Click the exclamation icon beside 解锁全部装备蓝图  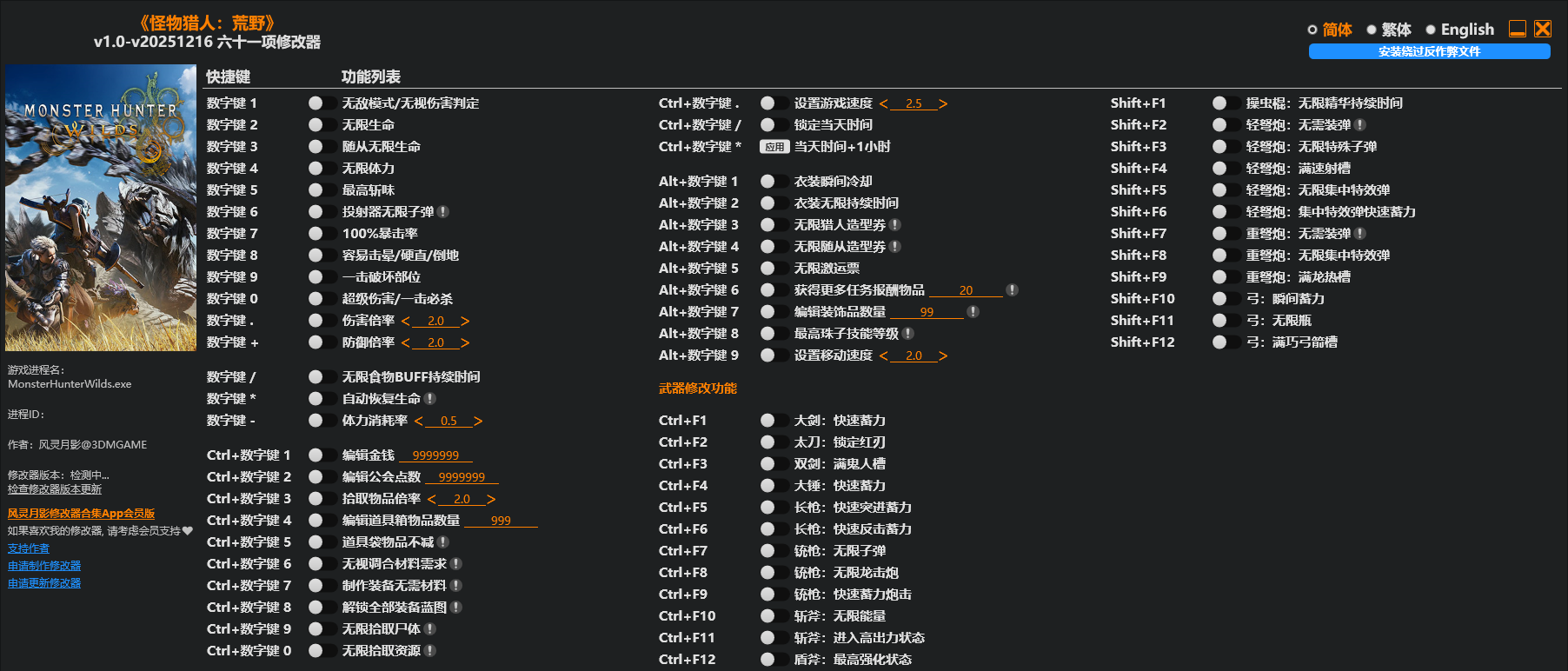[x=456, y=608]
